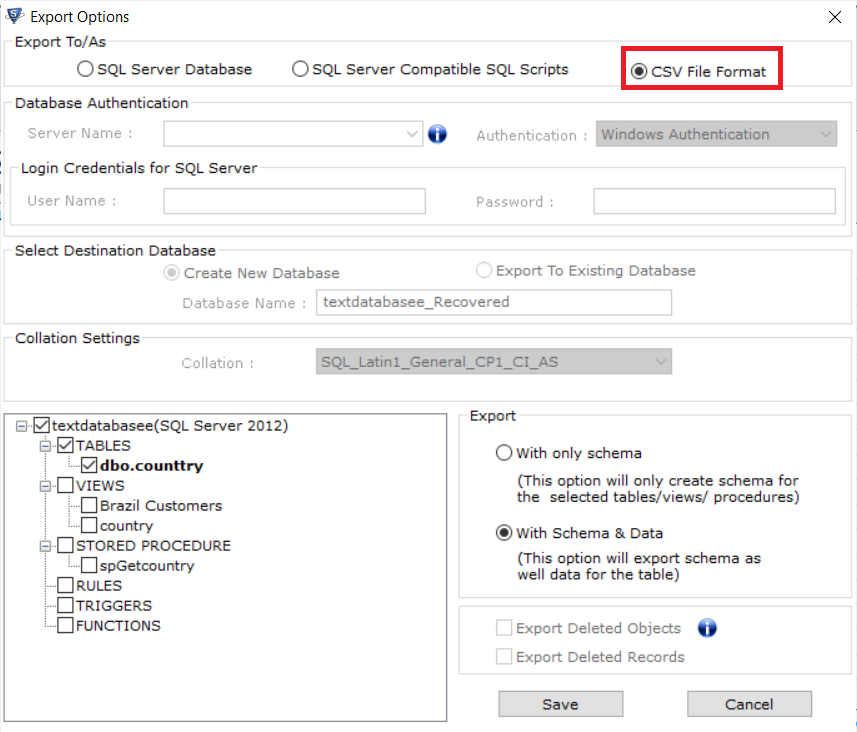This screenshot has height=732, width=857.
Task: Select the With Schema & Data option
Action: click(x=505, y=533)
